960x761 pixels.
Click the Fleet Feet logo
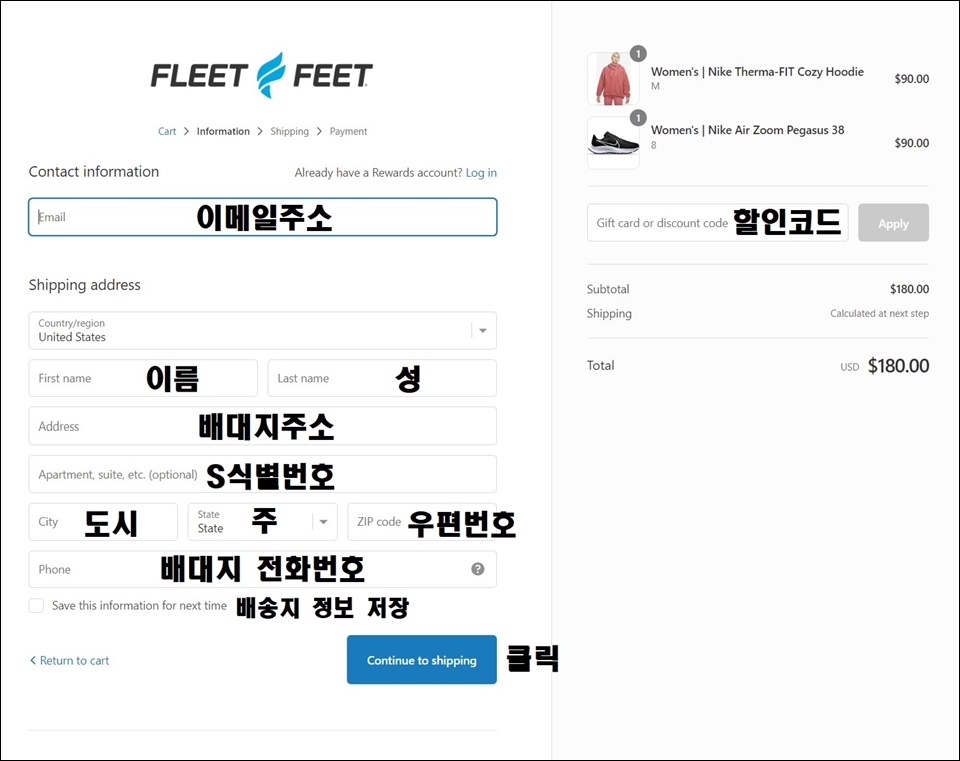point(262,75)
